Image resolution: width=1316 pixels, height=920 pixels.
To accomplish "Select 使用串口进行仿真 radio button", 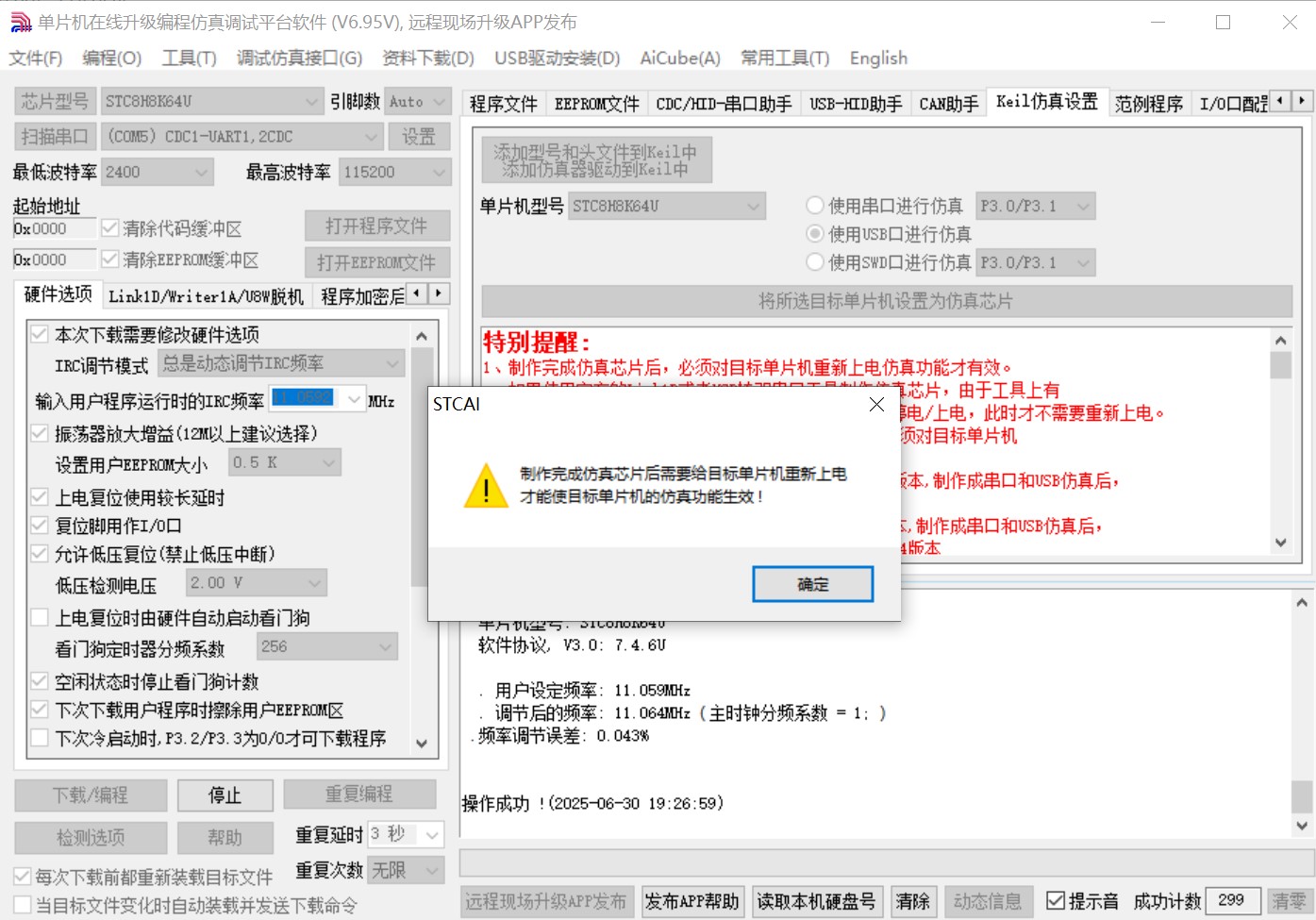I will pos(815,206).
